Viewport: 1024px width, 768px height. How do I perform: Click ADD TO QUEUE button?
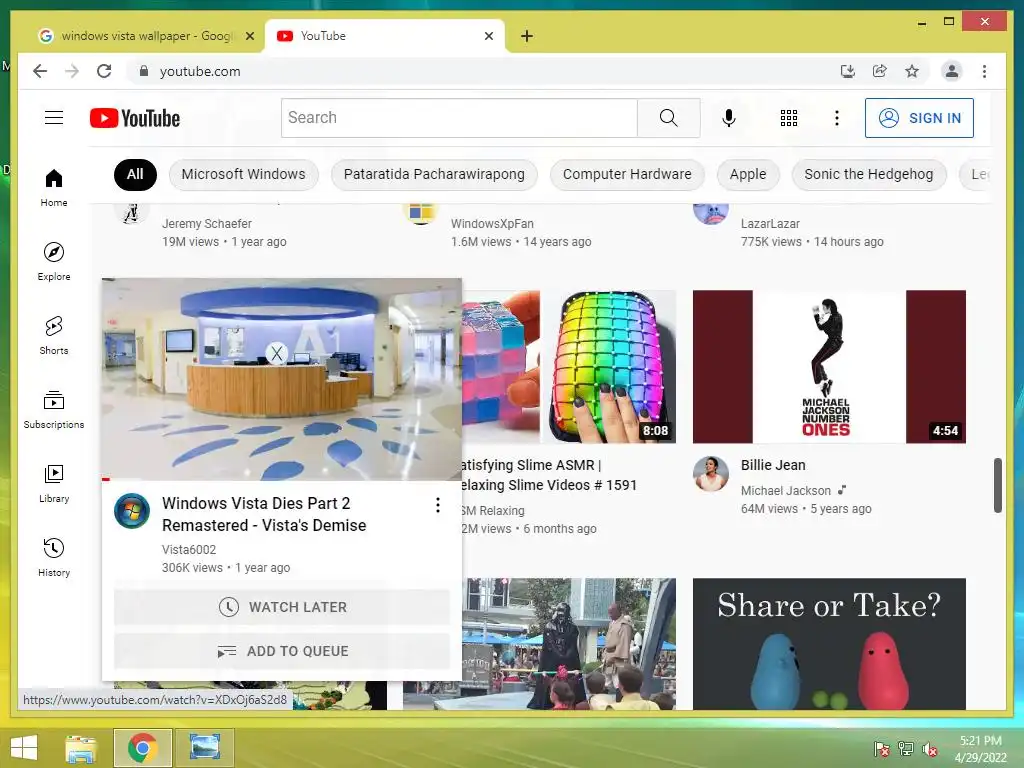[282, 651]
